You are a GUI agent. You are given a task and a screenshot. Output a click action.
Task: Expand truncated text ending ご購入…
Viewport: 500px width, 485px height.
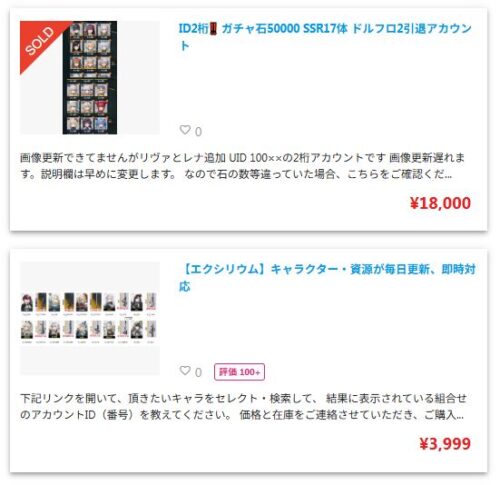pyautogui.click(x=460, y=415)
